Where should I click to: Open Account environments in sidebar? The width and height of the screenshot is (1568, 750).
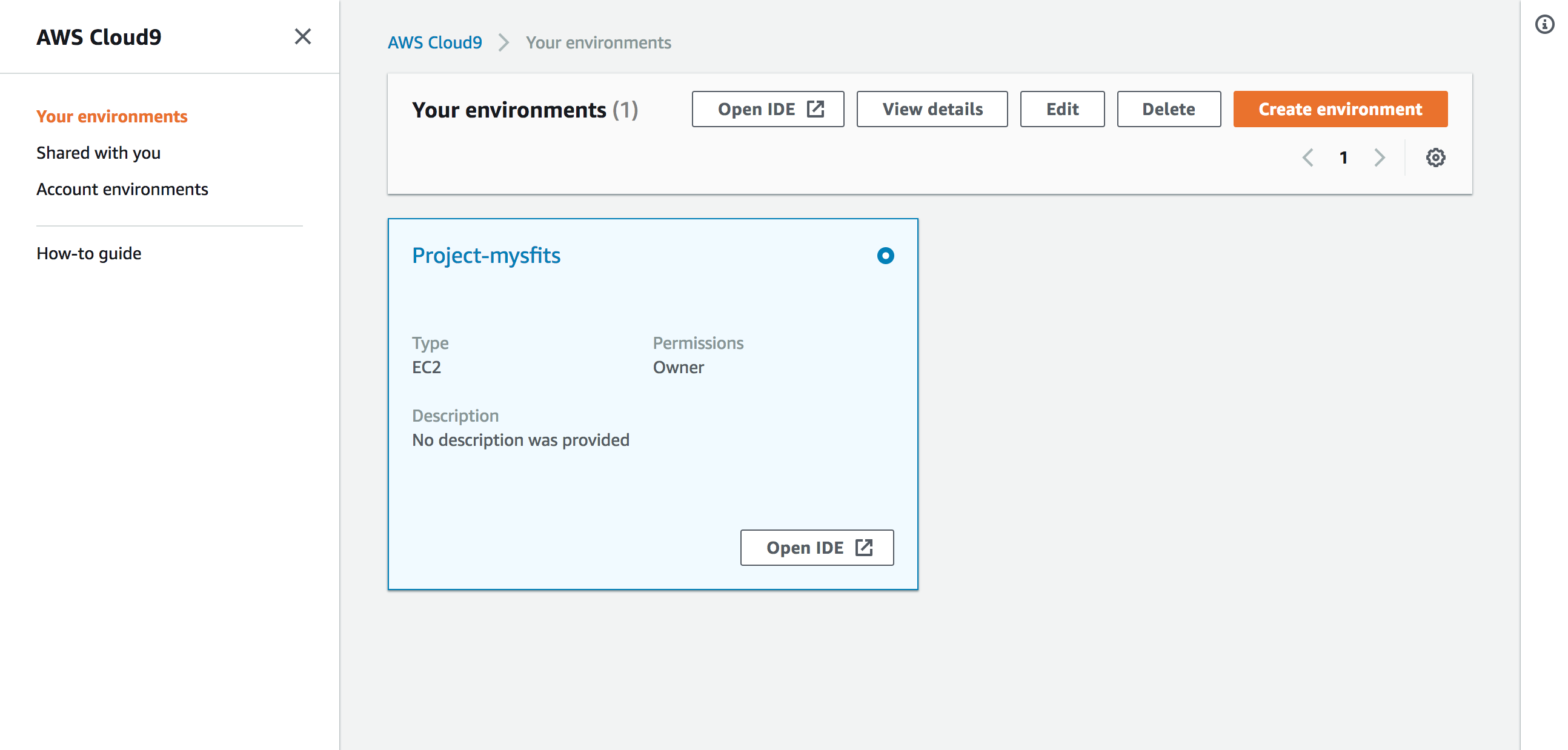122,190
